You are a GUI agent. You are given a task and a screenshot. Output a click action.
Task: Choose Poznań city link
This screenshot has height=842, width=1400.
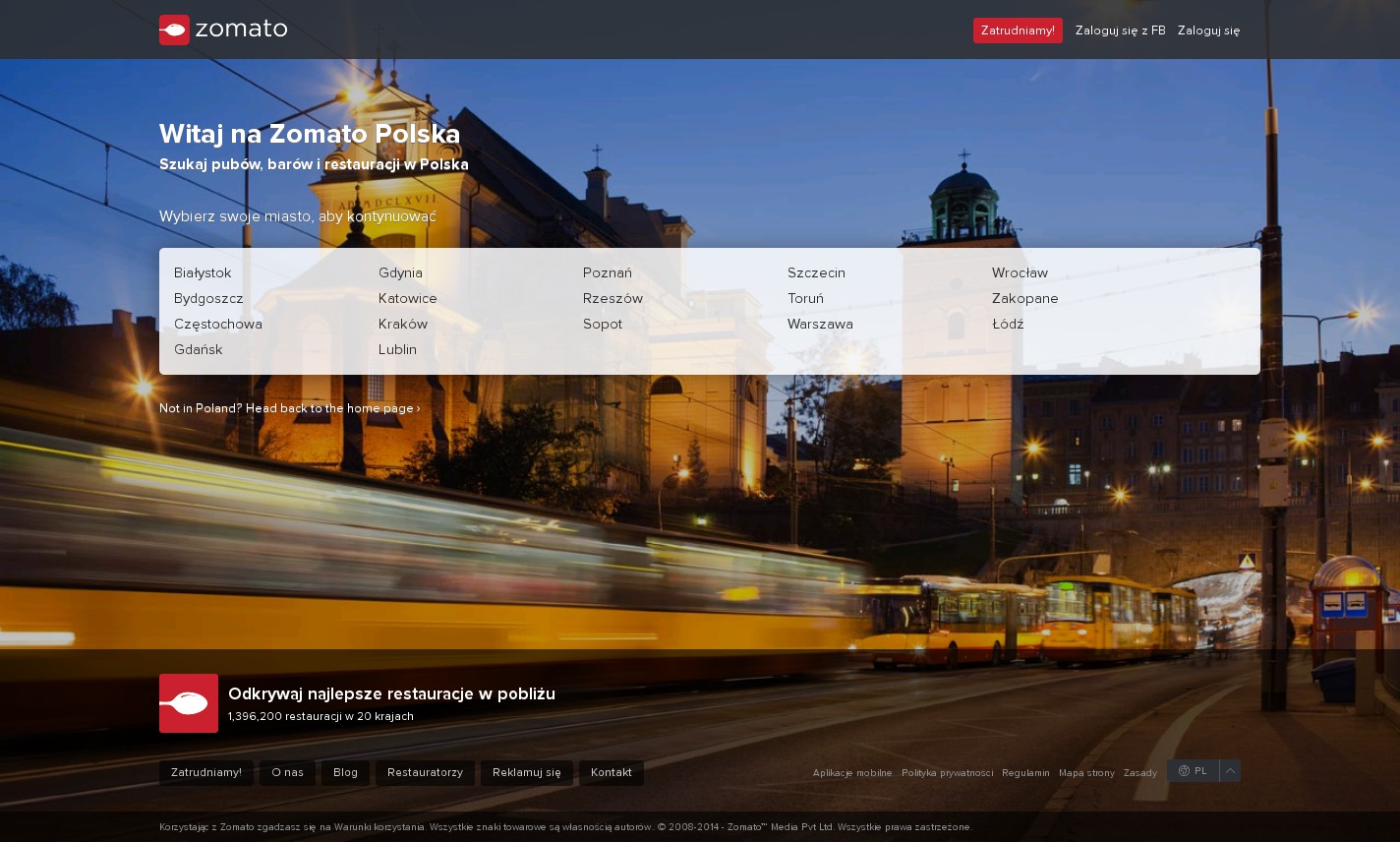(608, 272)
